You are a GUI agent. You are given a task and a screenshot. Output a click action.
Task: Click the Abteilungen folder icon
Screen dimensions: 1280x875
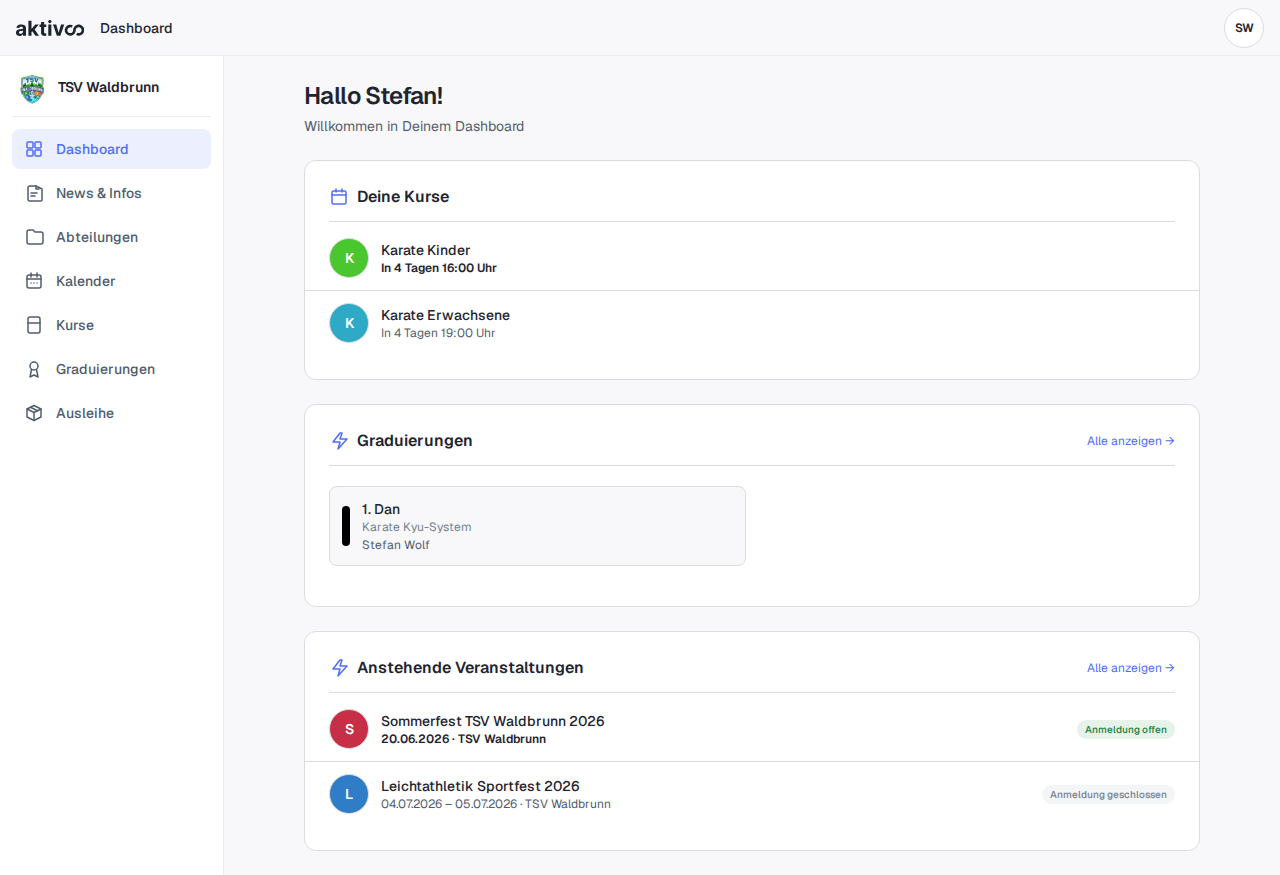click(x=34, y=237)
